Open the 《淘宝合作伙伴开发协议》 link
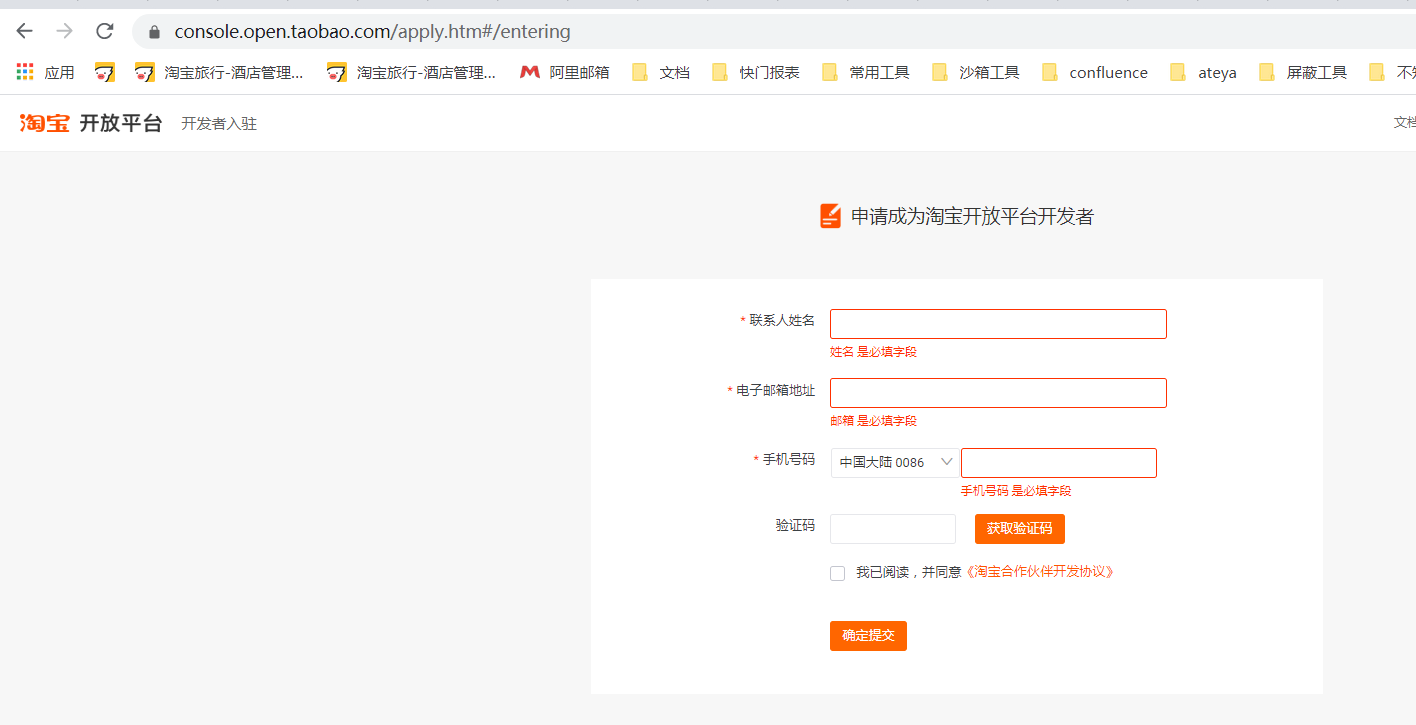1416x725 pixels. pyautogui.click(x=1039, y=572)
